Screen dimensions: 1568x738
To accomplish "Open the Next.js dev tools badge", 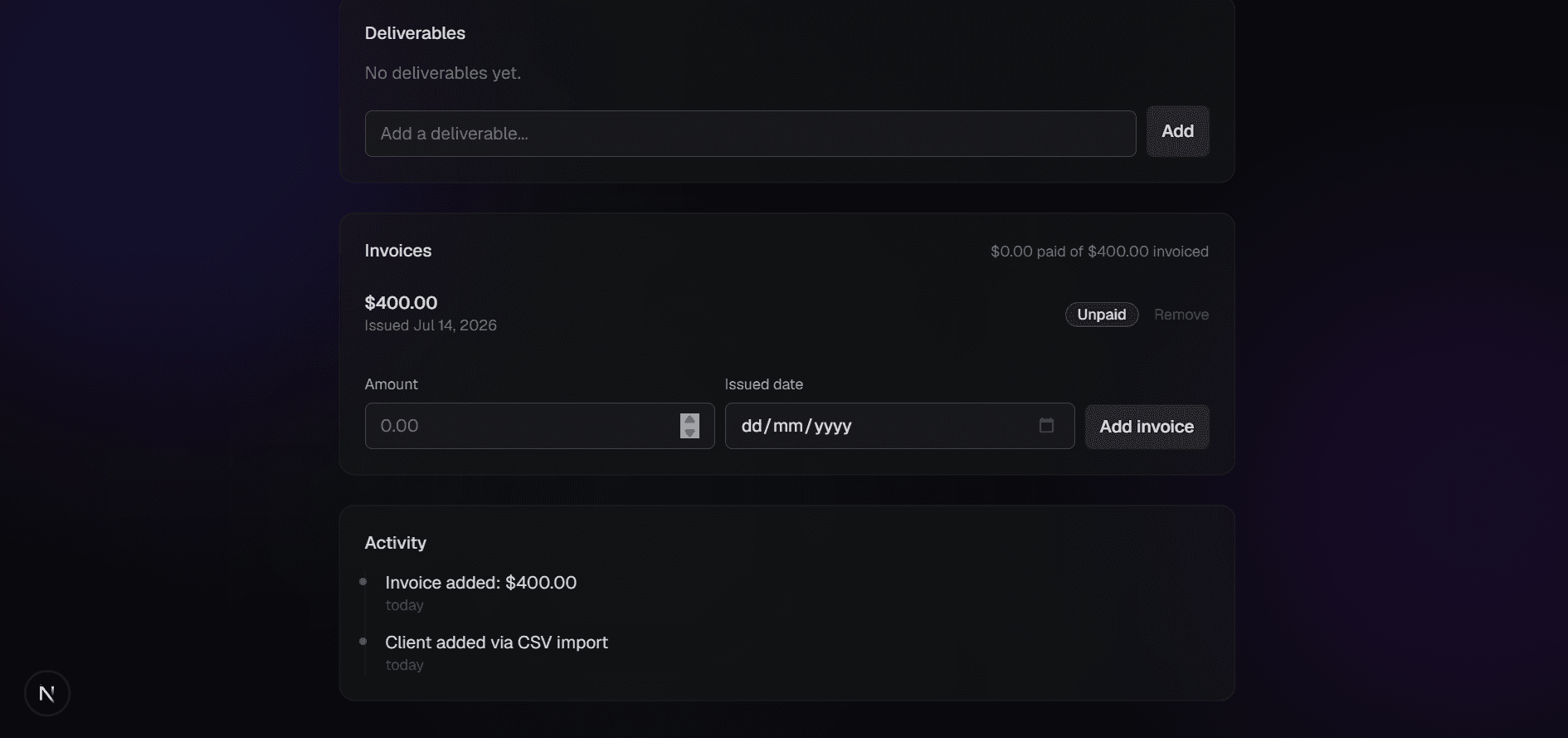I will [x=47, y=693].
